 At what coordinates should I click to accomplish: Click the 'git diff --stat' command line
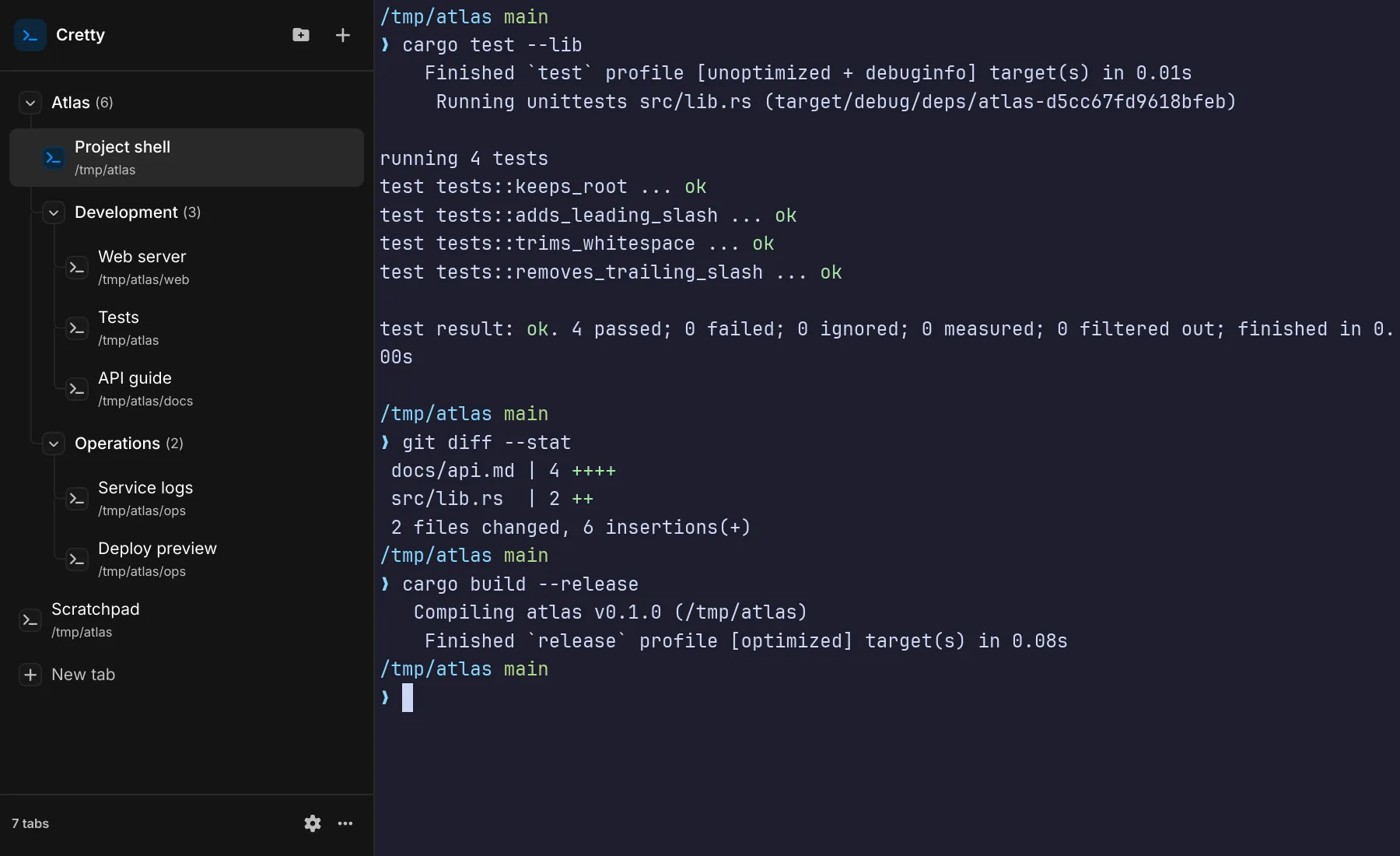[x=487, y=443]
